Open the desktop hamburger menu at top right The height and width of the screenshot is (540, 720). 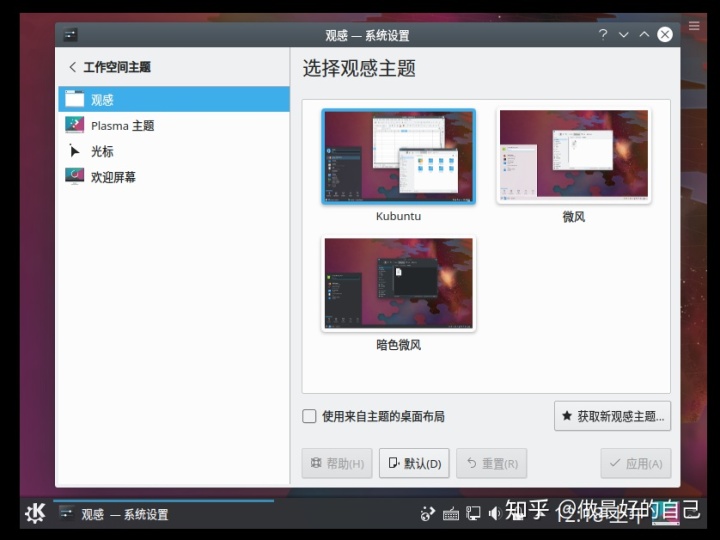tap(694, 26)
